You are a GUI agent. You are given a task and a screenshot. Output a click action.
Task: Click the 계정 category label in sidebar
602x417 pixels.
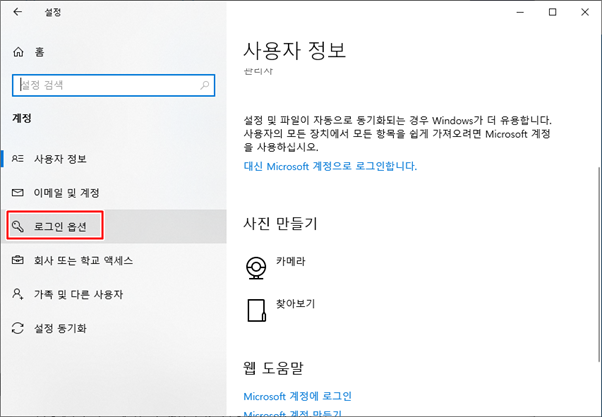(x=22, y=118)
